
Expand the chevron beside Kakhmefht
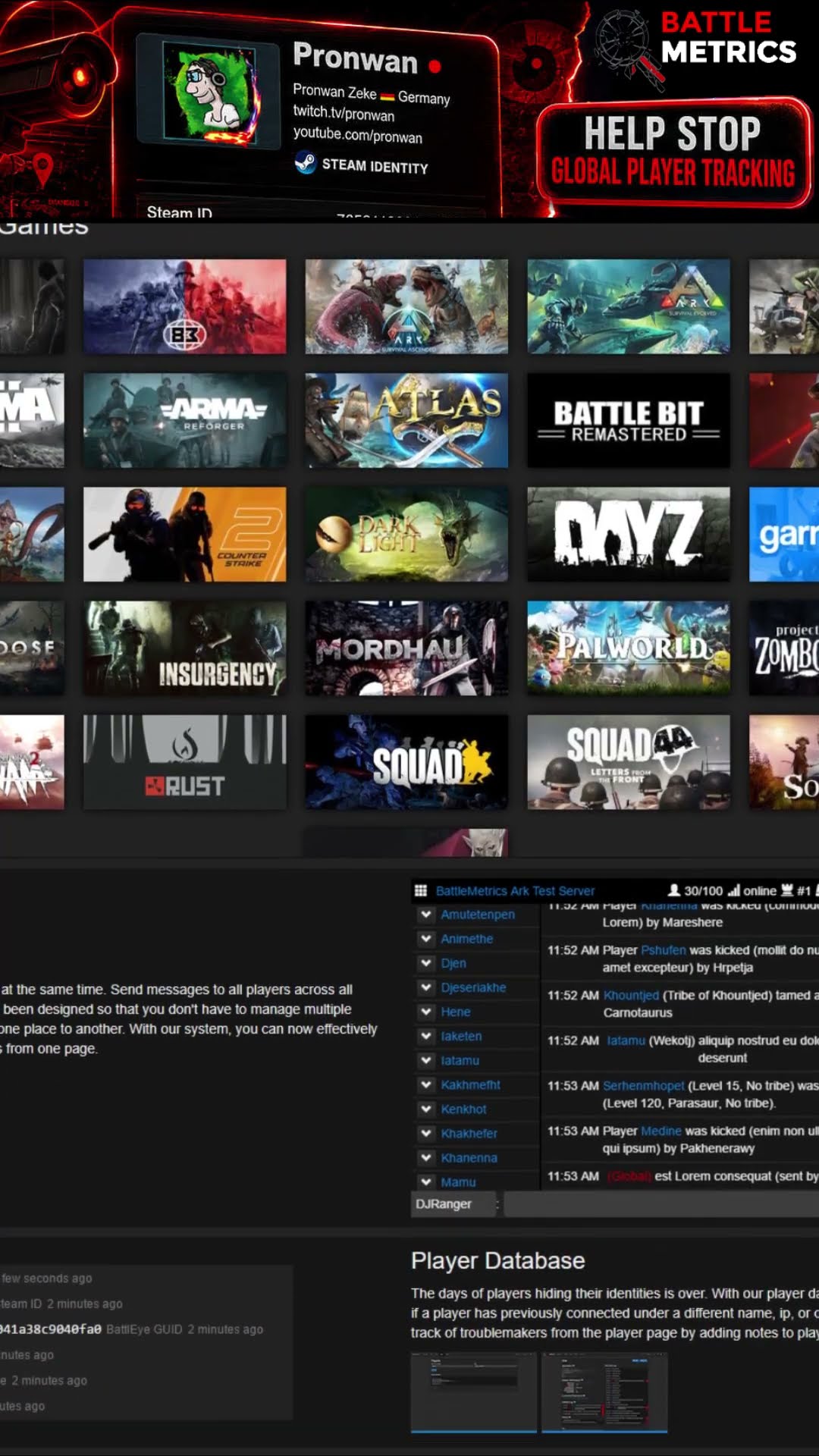pos(426,1084)
